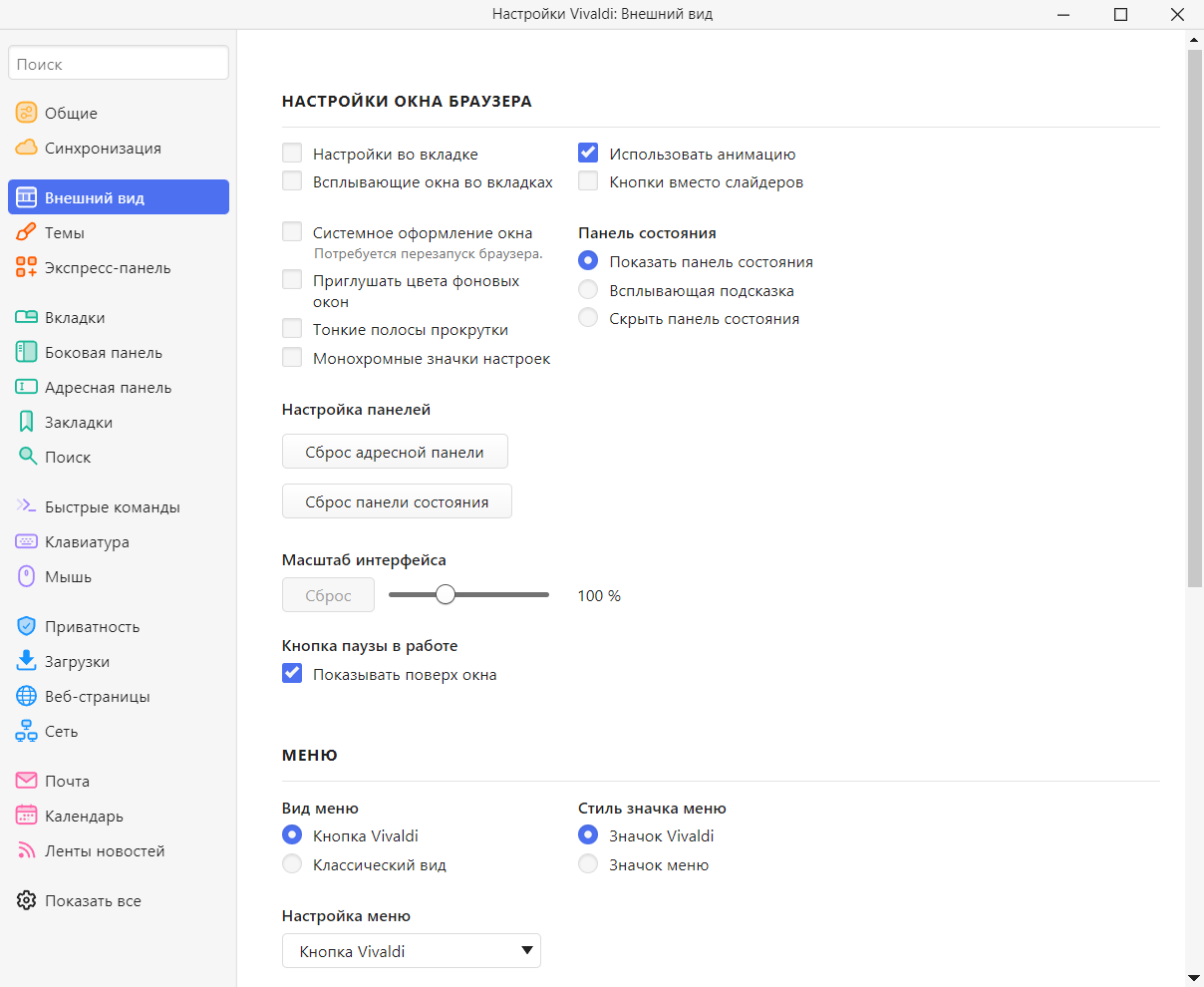Click the Приватность shield icon

pos(27,626)
